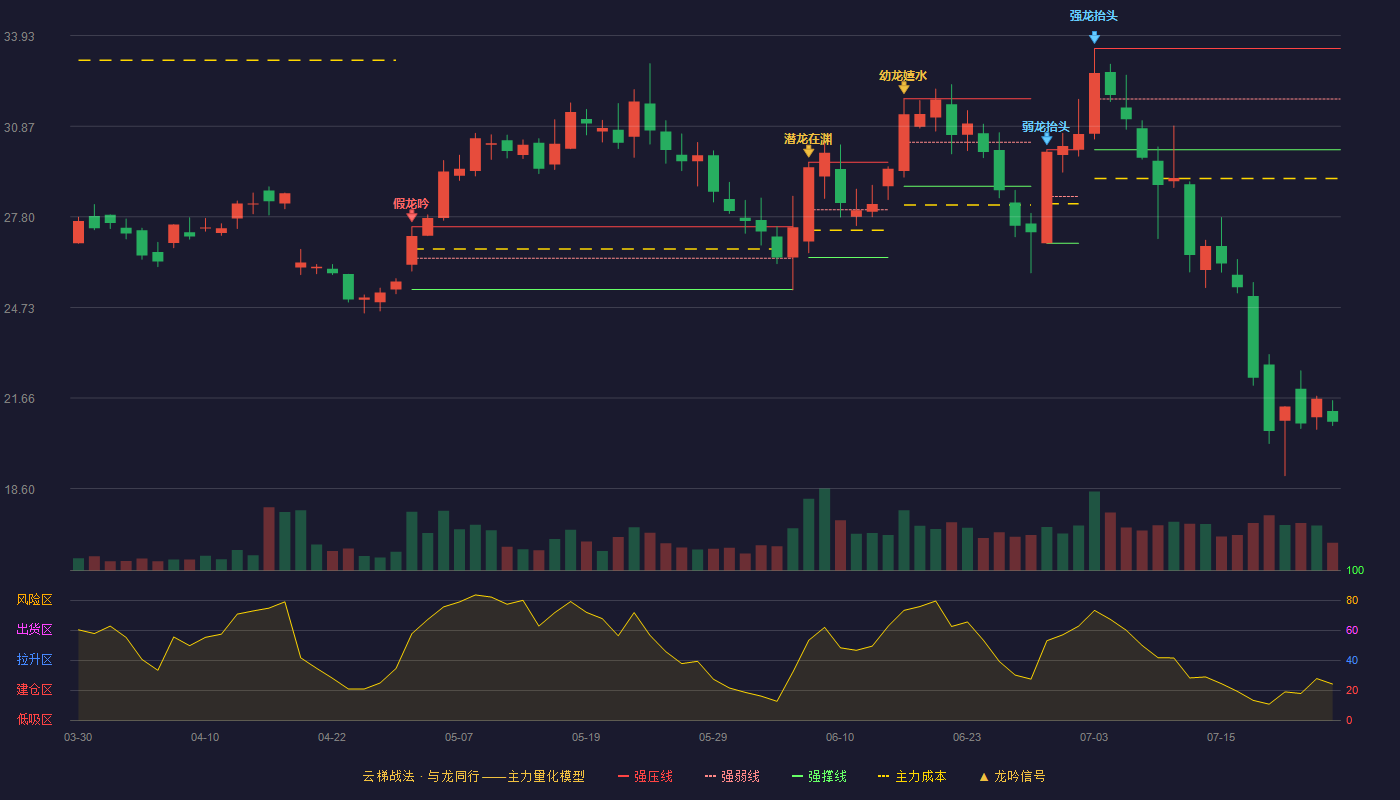Click the blue arrow under 强龙抬头 signal
This screenshot has width=1400, height=800.
click(x=1094, y=37)
